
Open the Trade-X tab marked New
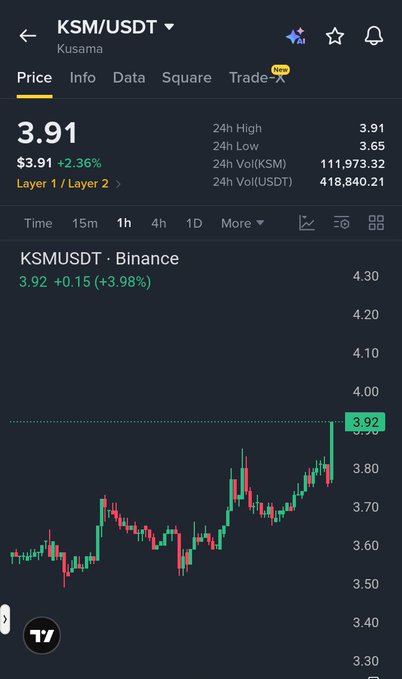click(x=258, y=77)
